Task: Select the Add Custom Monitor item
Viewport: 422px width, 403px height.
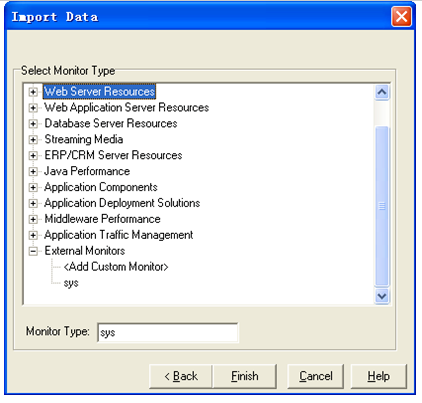Action: (x=116, y=267)
